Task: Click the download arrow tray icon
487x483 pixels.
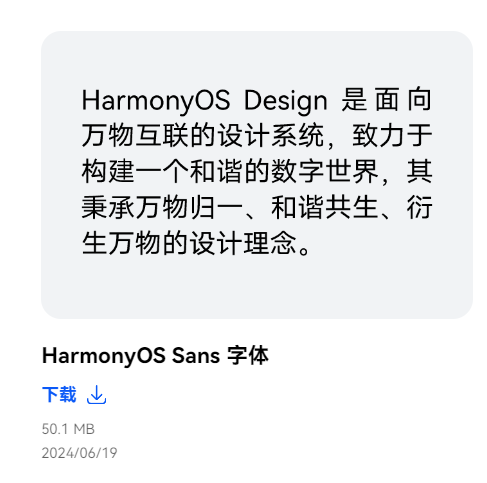Action: [96, 395]
